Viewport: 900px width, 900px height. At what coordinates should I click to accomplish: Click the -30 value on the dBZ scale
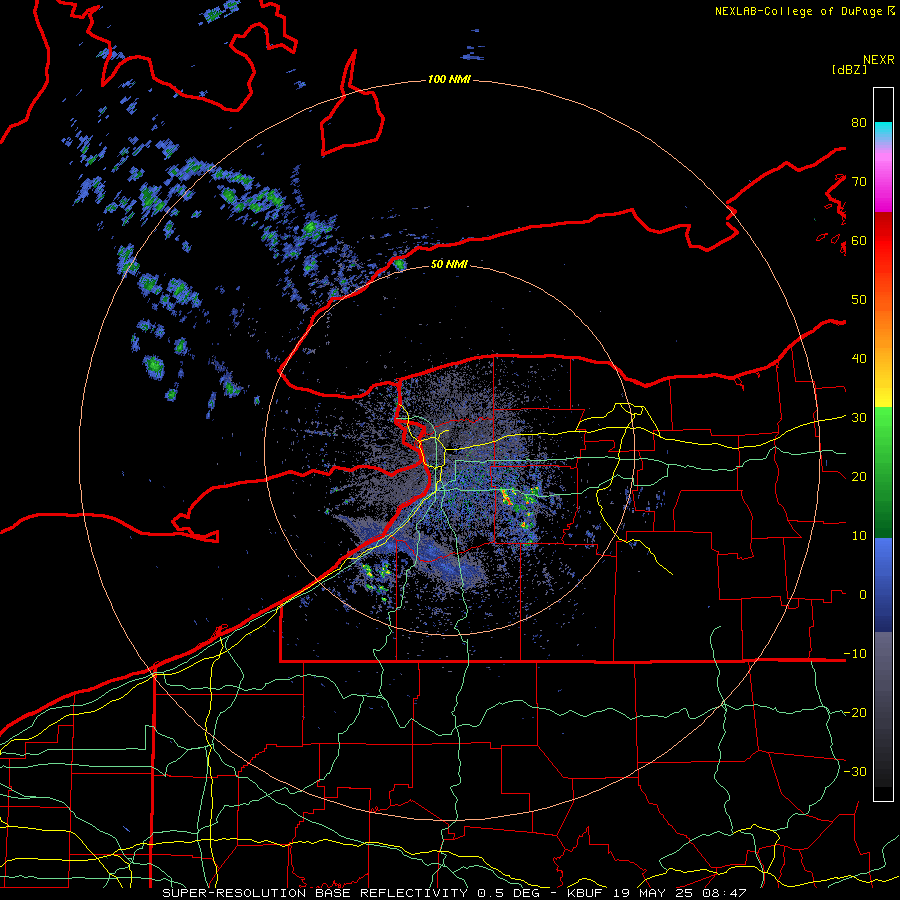pos(855,771)
